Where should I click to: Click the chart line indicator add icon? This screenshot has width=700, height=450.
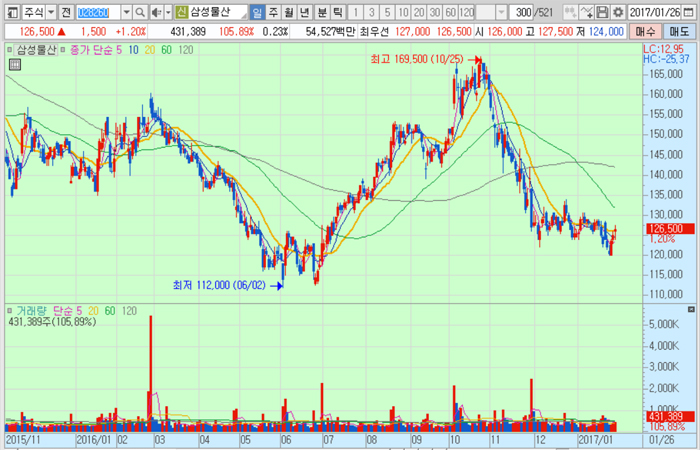coord(589,12)
